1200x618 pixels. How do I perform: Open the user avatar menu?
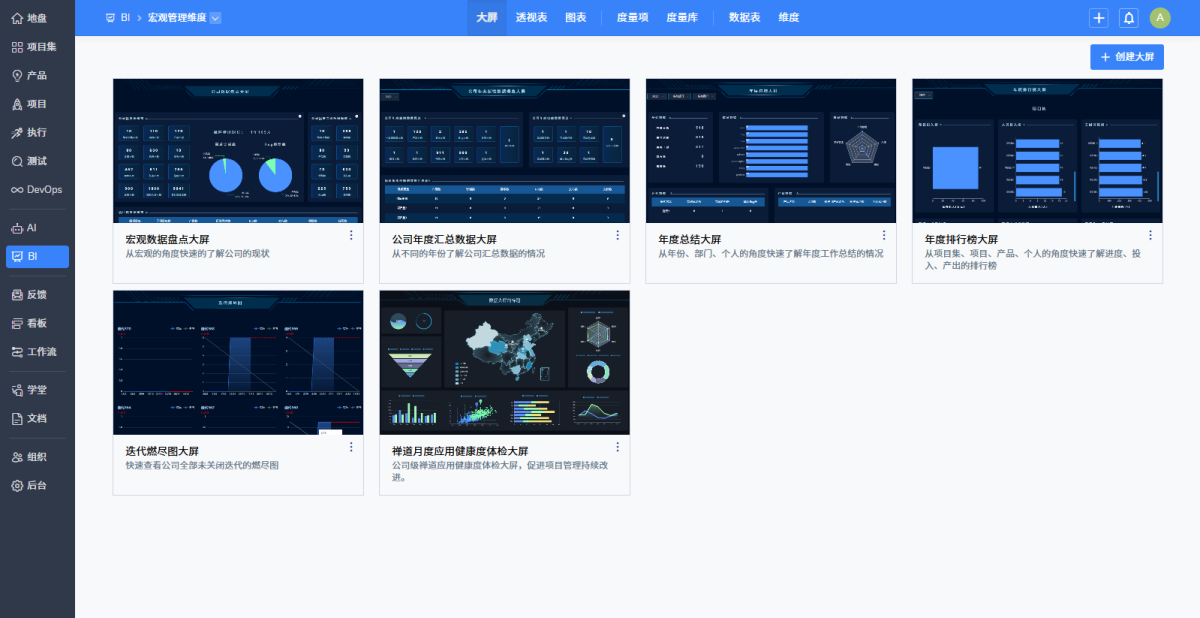pyautogui.click(x=1159, y=18)
